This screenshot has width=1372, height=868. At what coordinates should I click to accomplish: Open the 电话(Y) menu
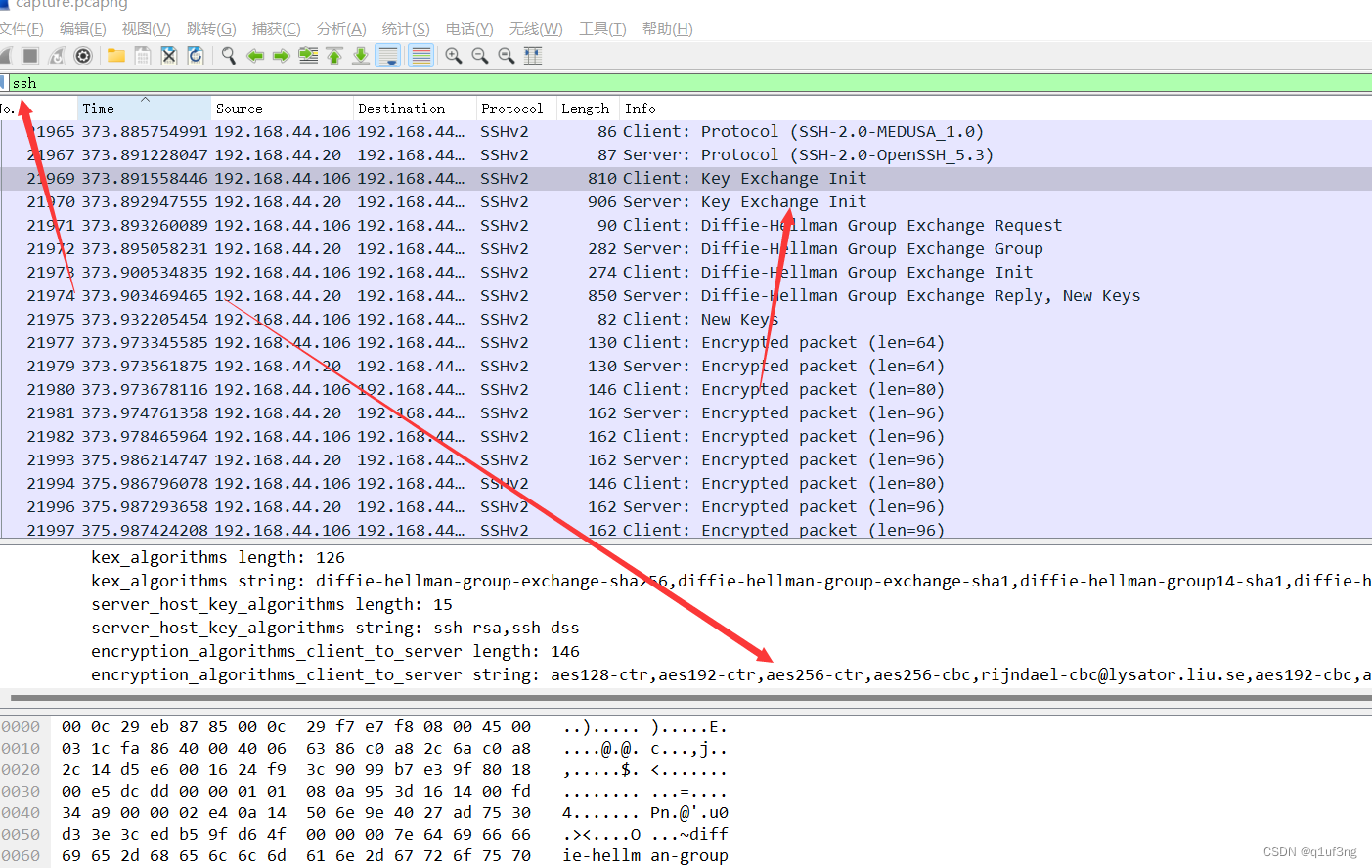point(469,29)
